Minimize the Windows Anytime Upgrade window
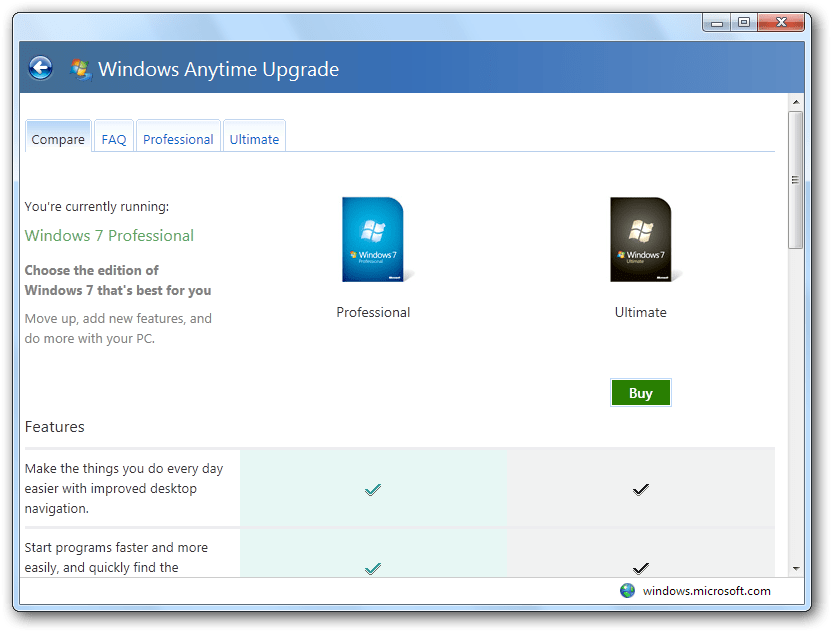Viewport: 832px width, 632px height. pyautogui.click(x=717, y=22)
